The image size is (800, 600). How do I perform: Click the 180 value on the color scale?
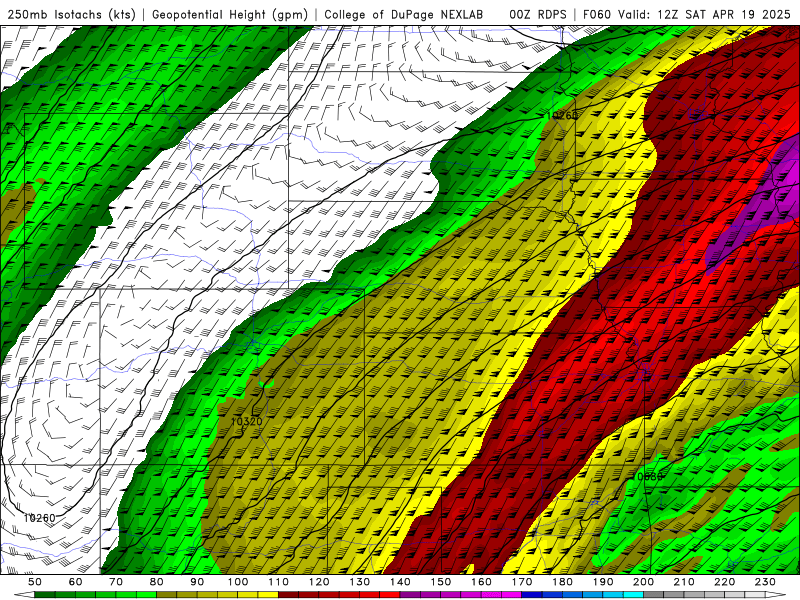[562, 582]
